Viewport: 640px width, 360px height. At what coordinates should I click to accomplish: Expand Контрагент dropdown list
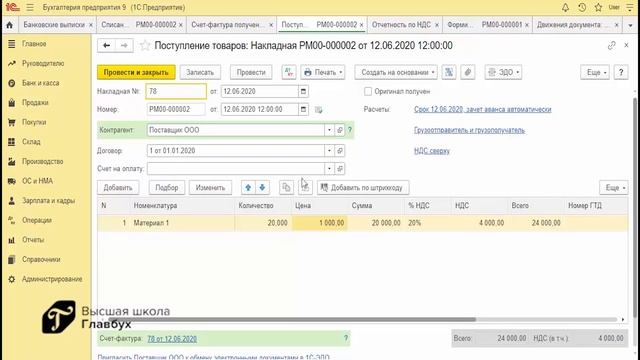[x=329, y=130]
